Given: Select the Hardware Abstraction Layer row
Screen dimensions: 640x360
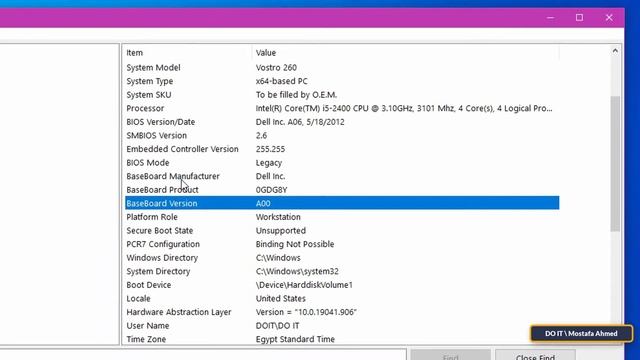Looking at the screenshot, I should pos(342,312).
